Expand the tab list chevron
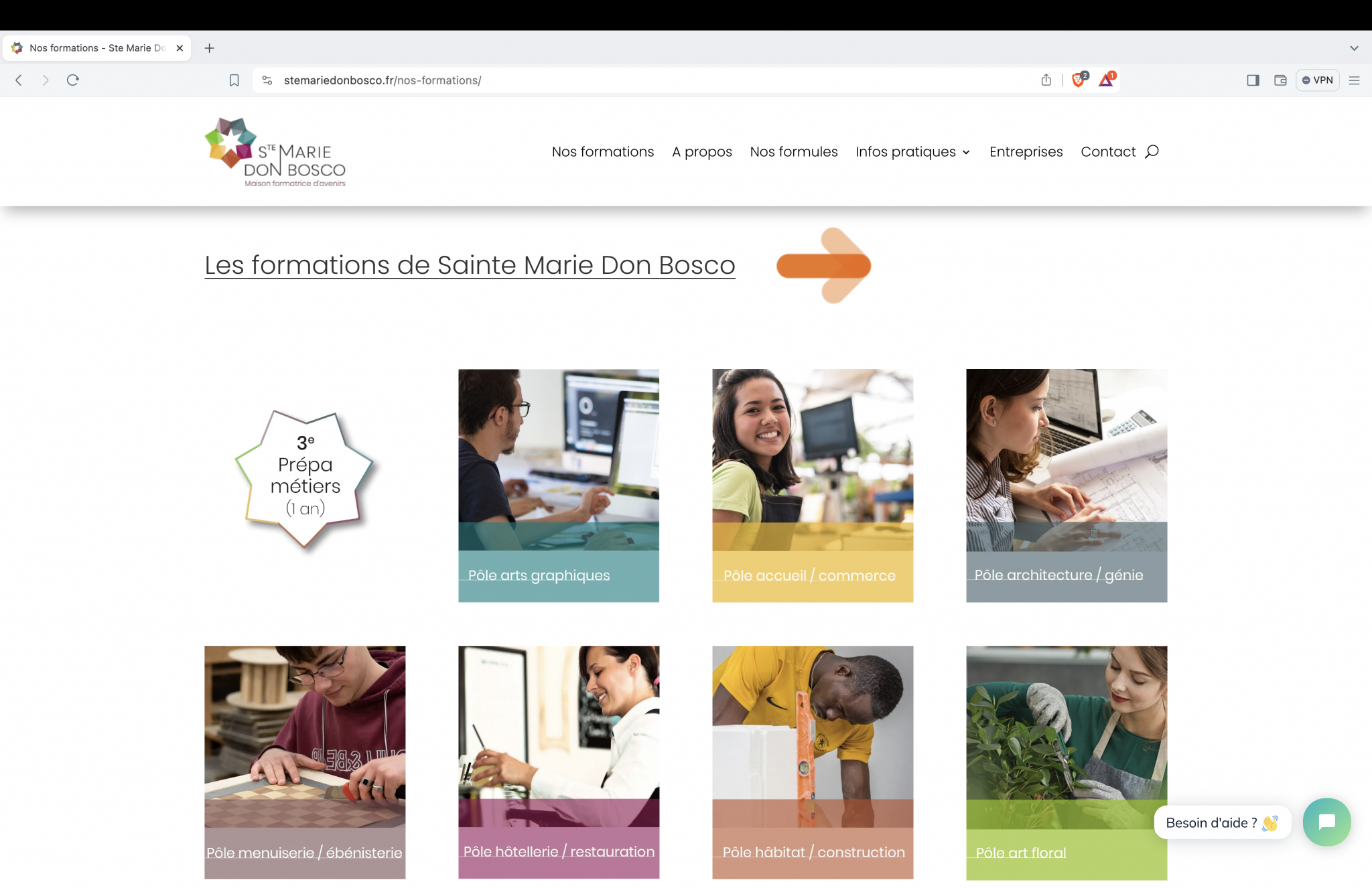The width and height of the screenshot is (1372, 888). point(1354,48)
